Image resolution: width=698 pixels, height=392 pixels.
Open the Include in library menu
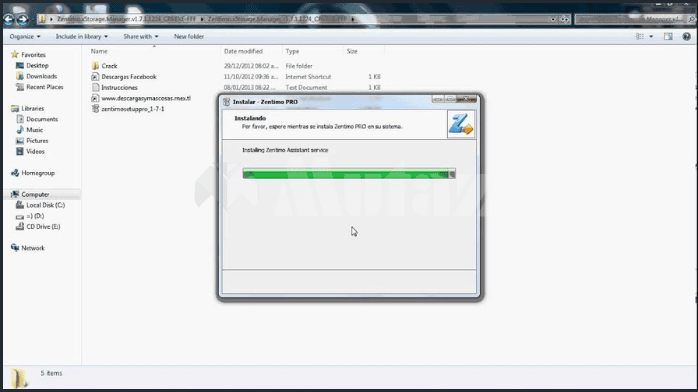click(81, 36)
